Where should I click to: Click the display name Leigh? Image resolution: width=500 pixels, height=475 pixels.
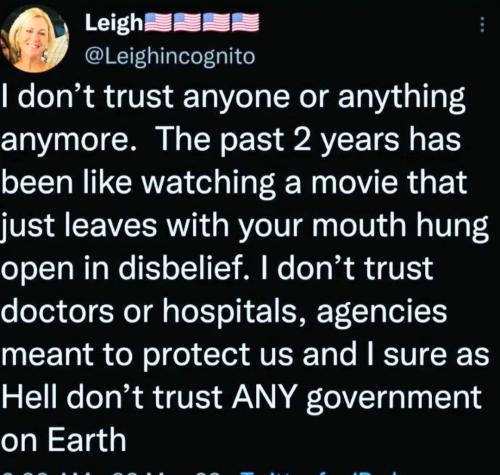point(114,23)
